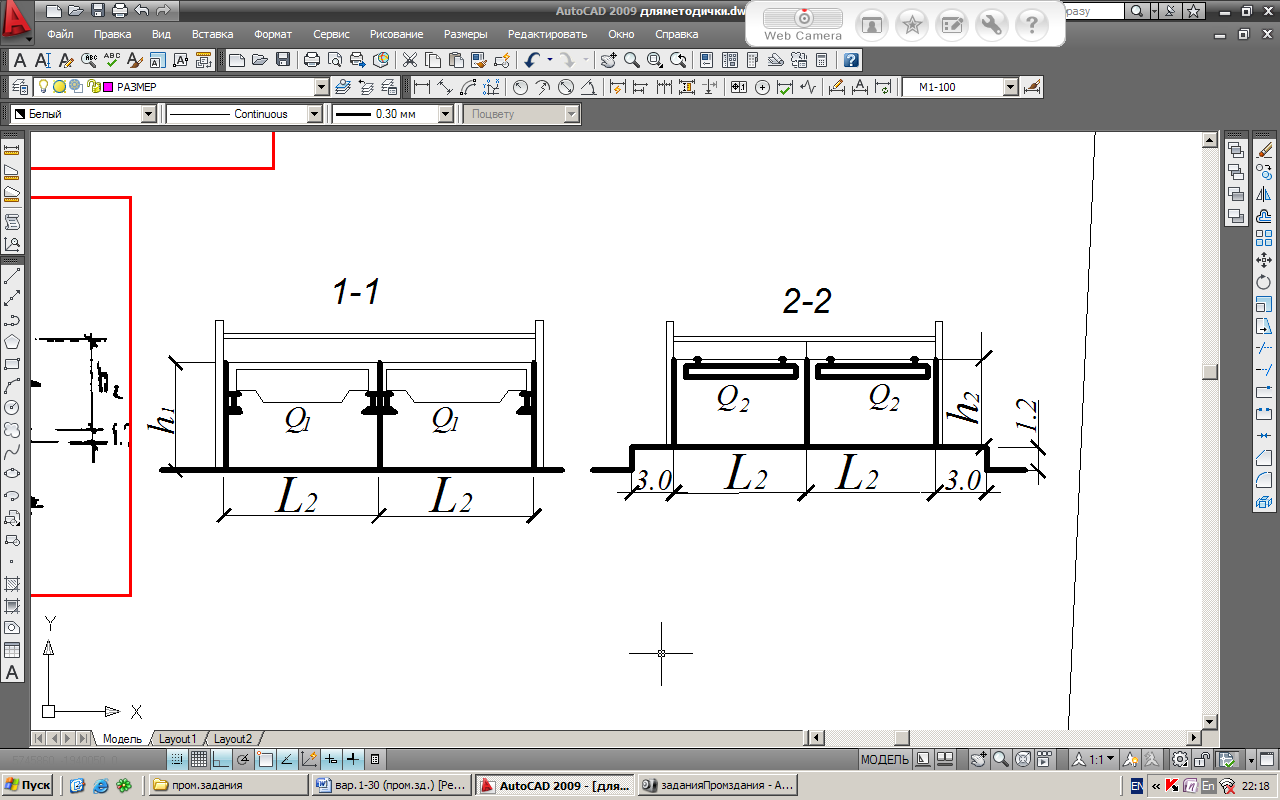This screenshot has height=800, width=1280.
Task: Open the Размеры menu
Action: [x=465, y=34]
